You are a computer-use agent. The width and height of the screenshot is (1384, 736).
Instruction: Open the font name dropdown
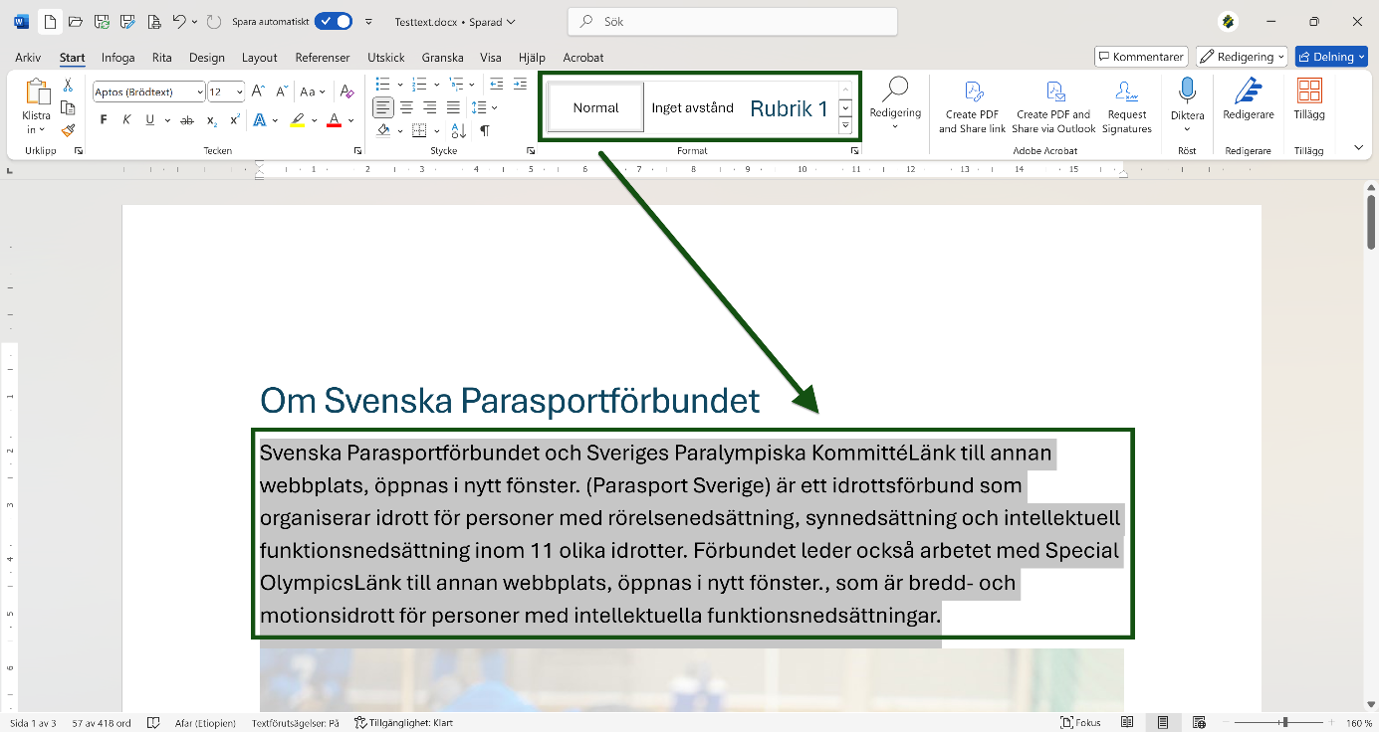click(200, 92)
